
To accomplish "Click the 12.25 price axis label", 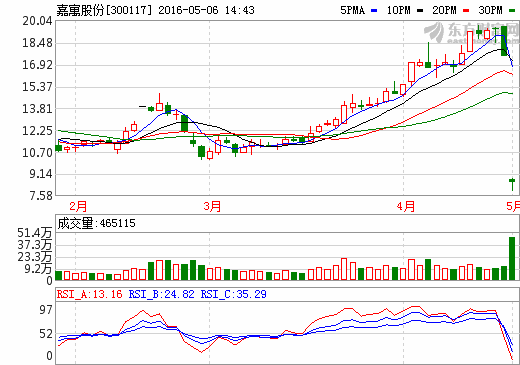I will (37, 131).
